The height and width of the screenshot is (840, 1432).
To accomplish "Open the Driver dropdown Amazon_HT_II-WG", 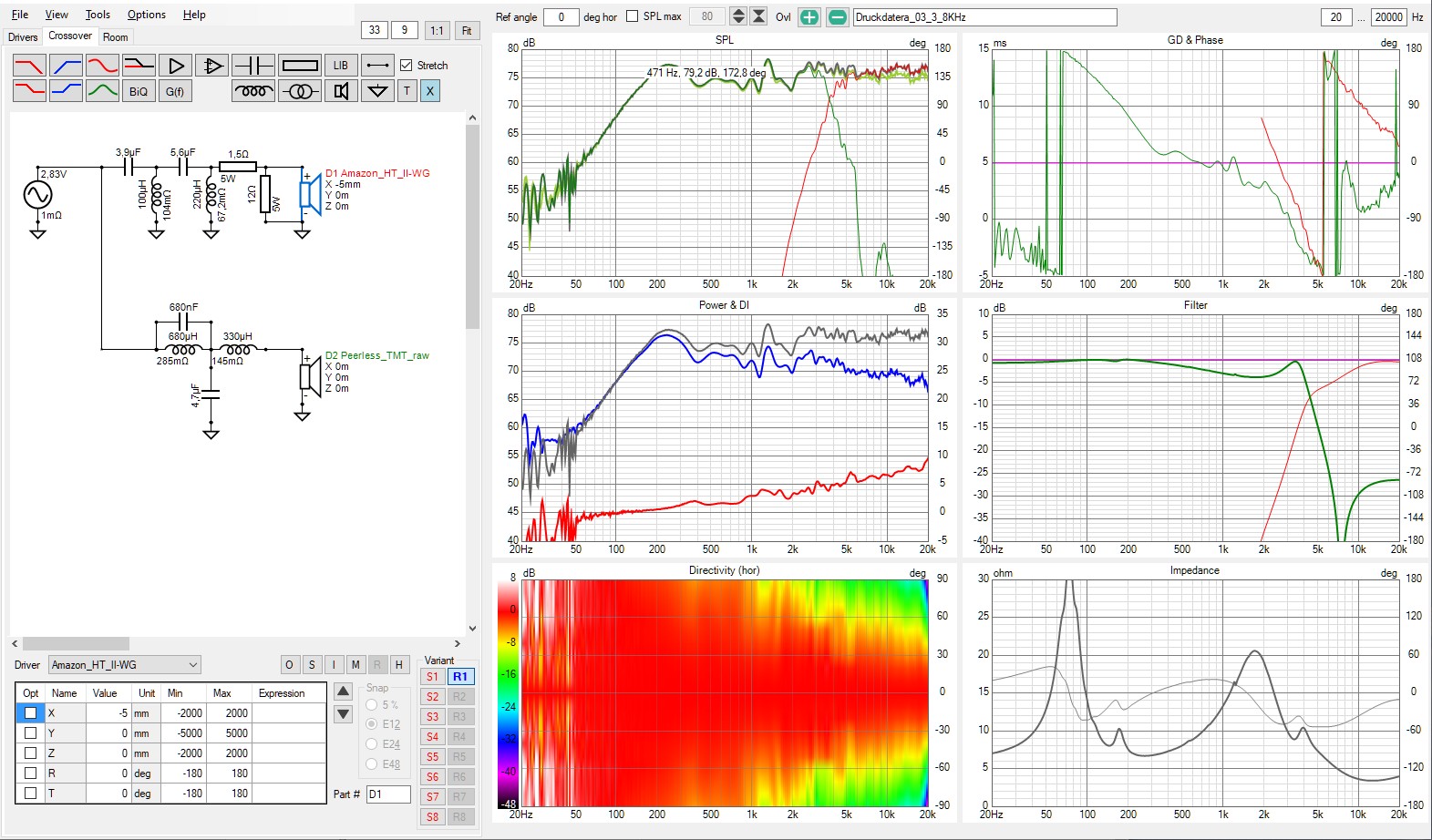I will tap(125, 665).
